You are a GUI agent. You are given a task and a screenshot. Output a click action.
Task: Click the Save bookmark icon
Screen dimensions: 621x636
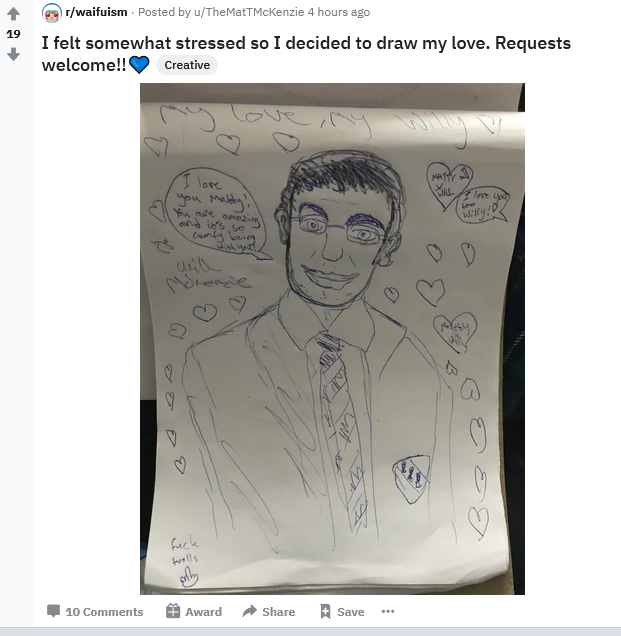[x=325, y=611]
